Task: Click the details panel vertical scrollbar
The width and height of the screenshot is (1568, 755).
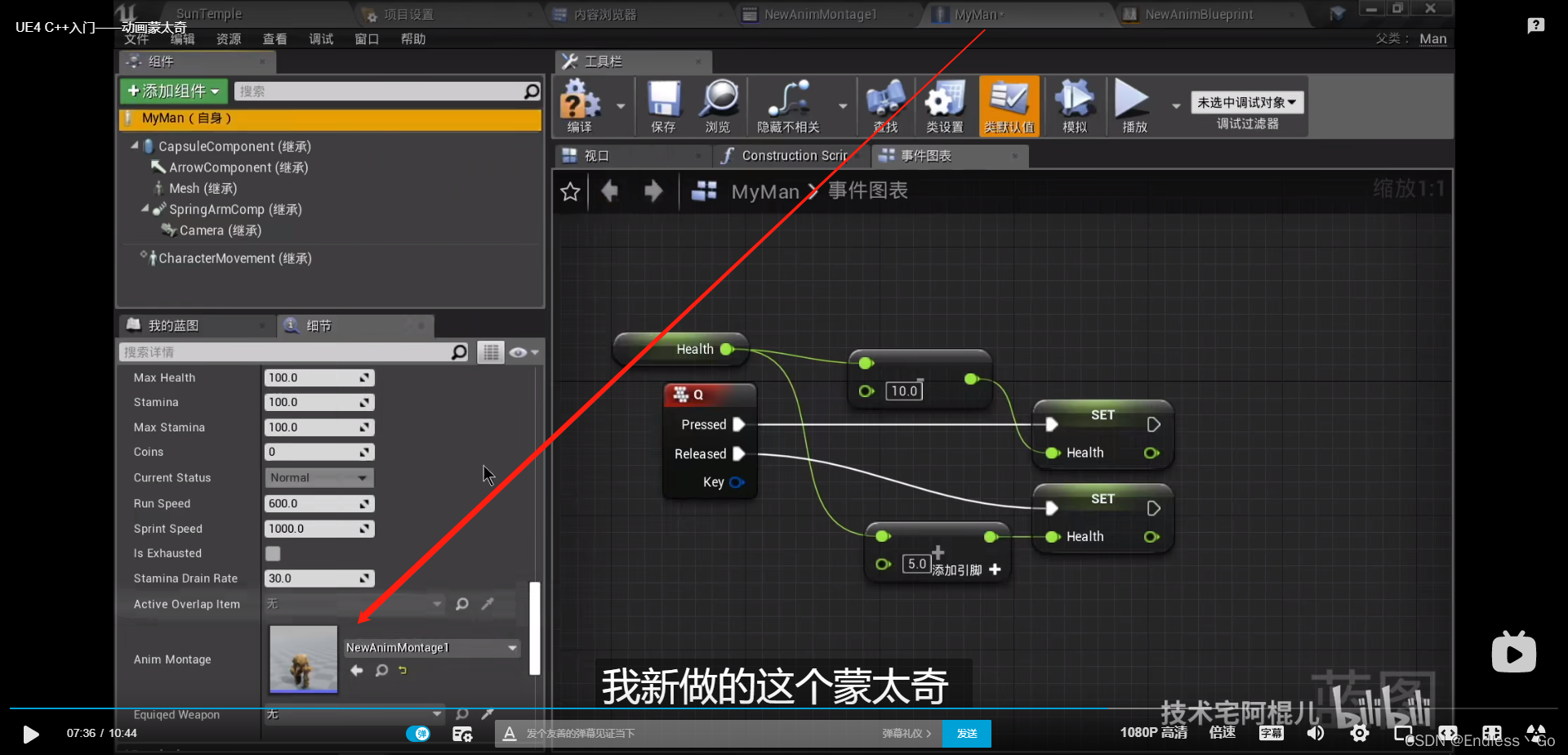Action: (534, 628)
